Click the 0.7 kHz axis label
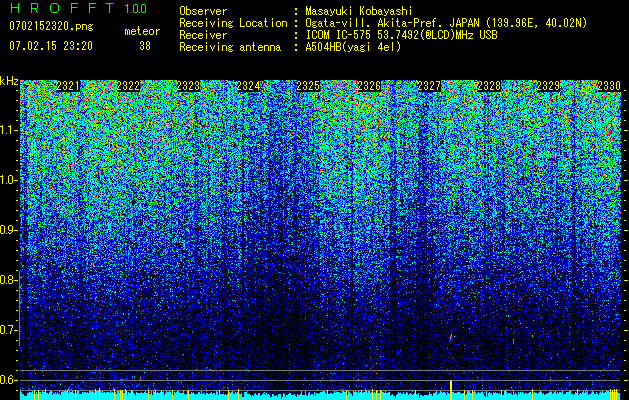This screenshot has height=400, width=629. click(8, 330)
